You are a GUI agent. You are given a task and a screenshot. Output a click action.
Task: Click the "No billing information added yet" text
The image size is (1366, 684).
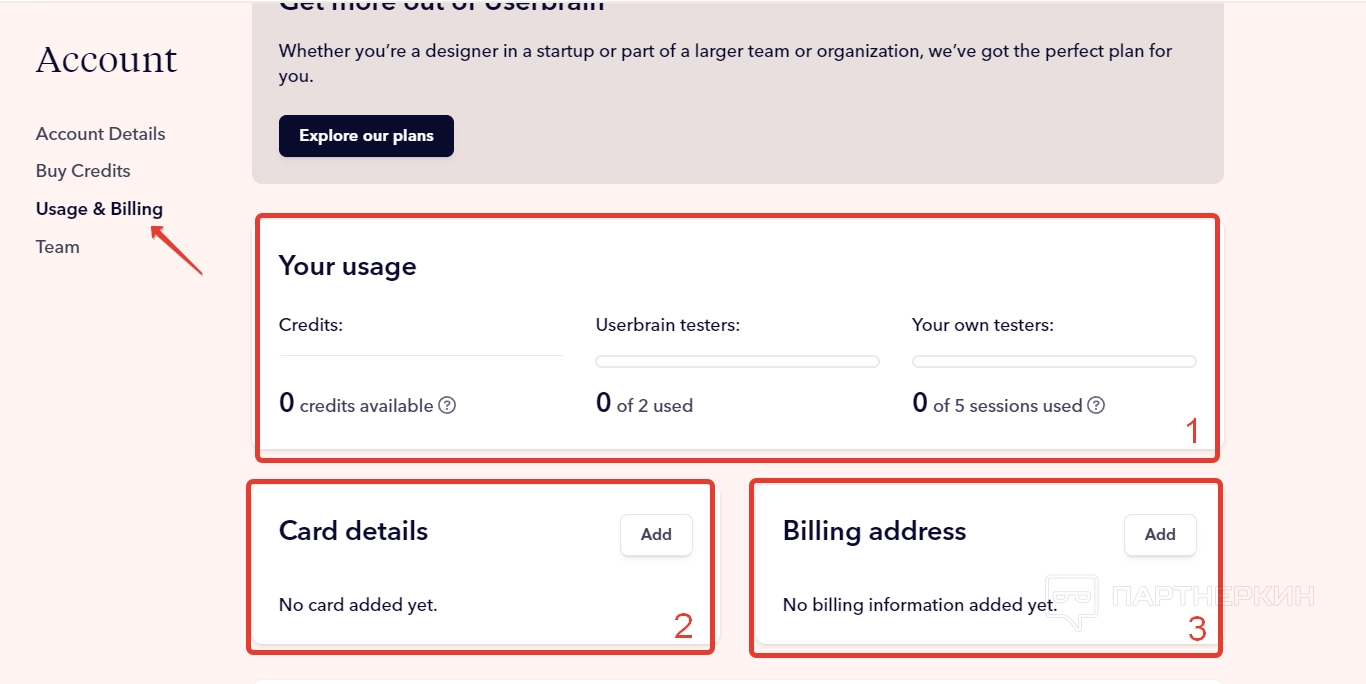point(919,605)
